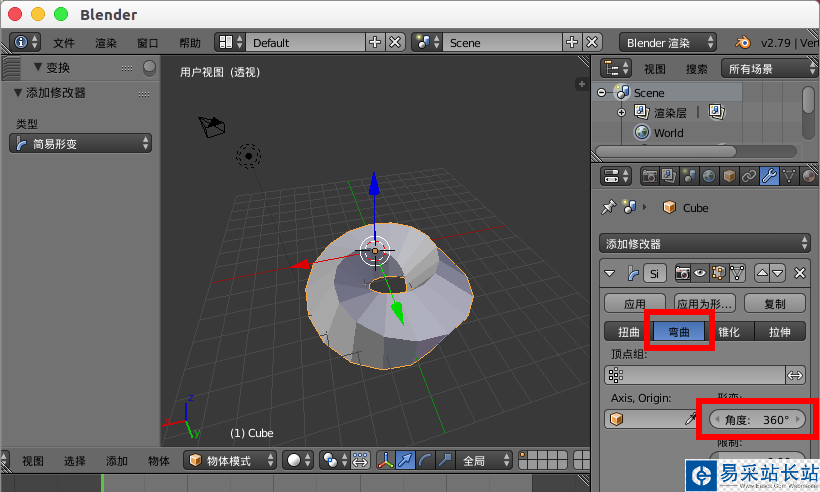
Task: Toggle modifier display in render camera icon
Action: (682, 273)
